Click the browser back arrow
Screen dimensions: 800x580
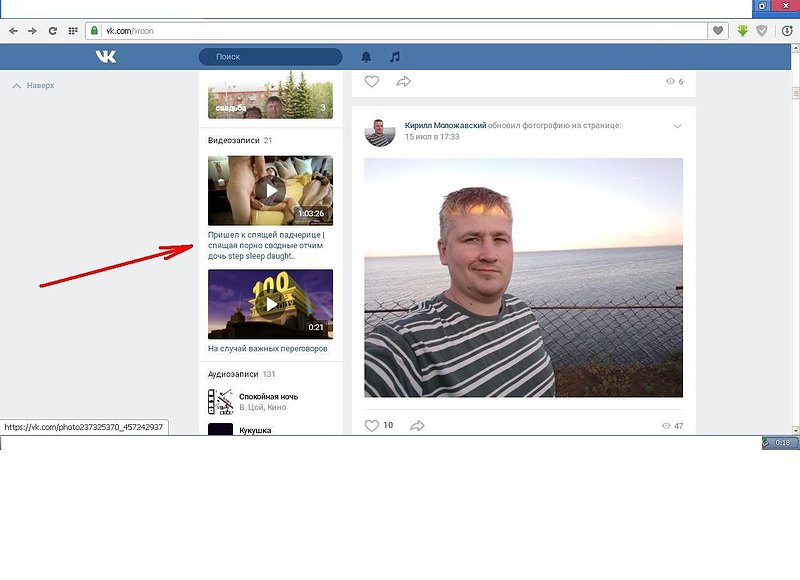tap(13, 31)
